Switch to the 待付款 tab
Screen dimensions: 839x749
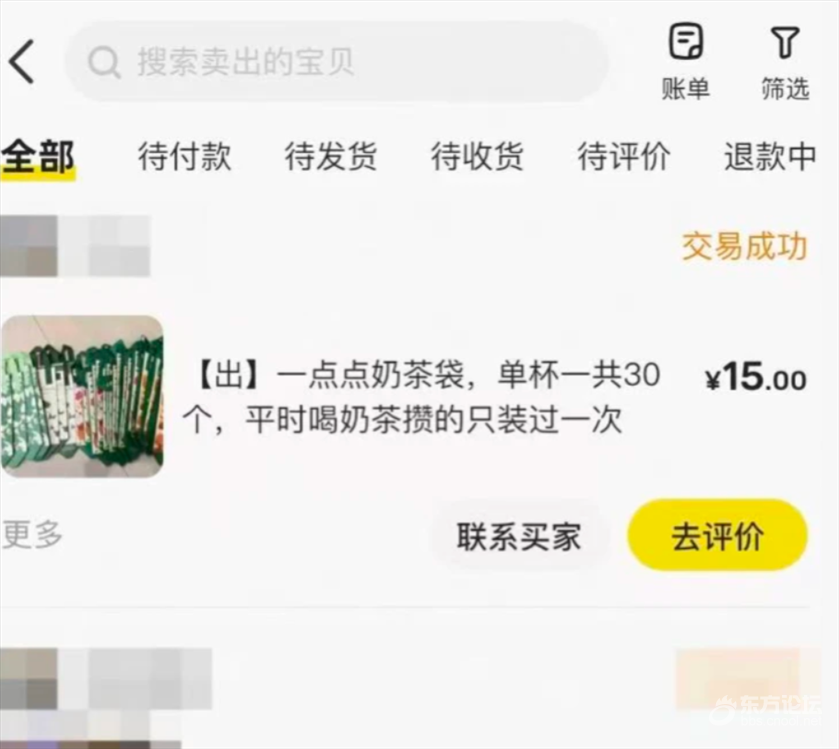(185, 157)
